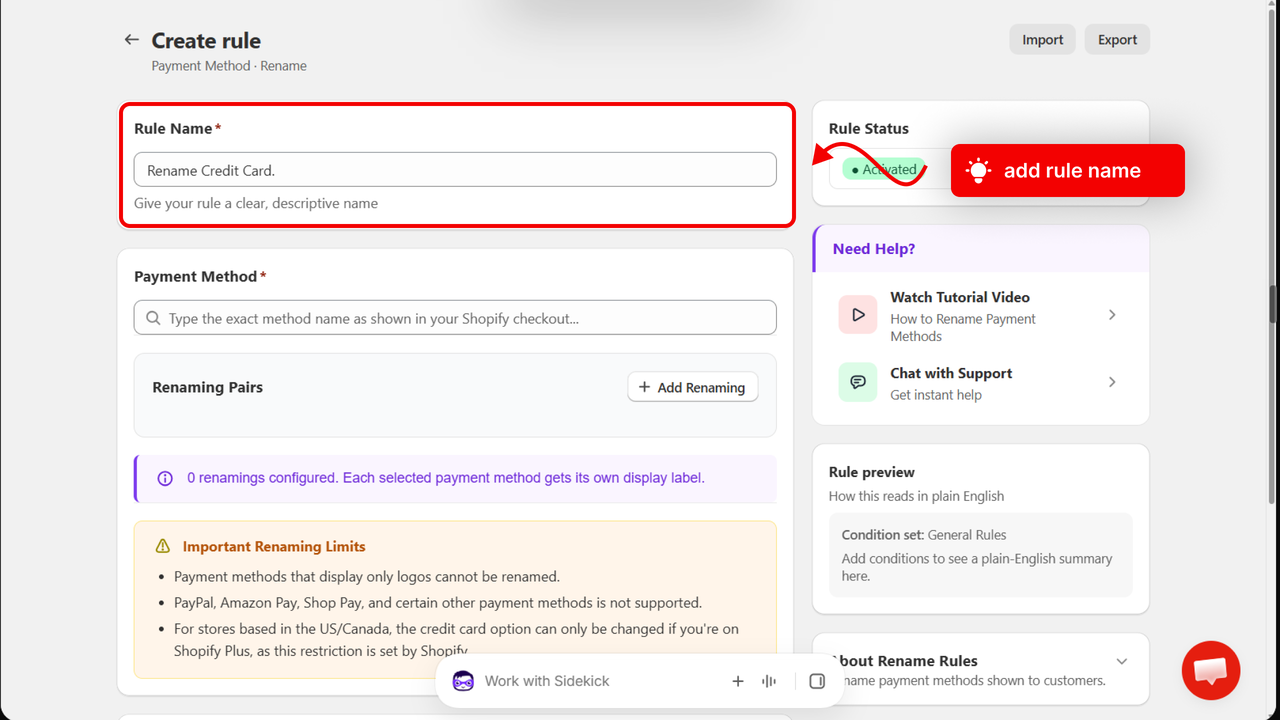Click the Activated status badge

[x=883, y=170]
